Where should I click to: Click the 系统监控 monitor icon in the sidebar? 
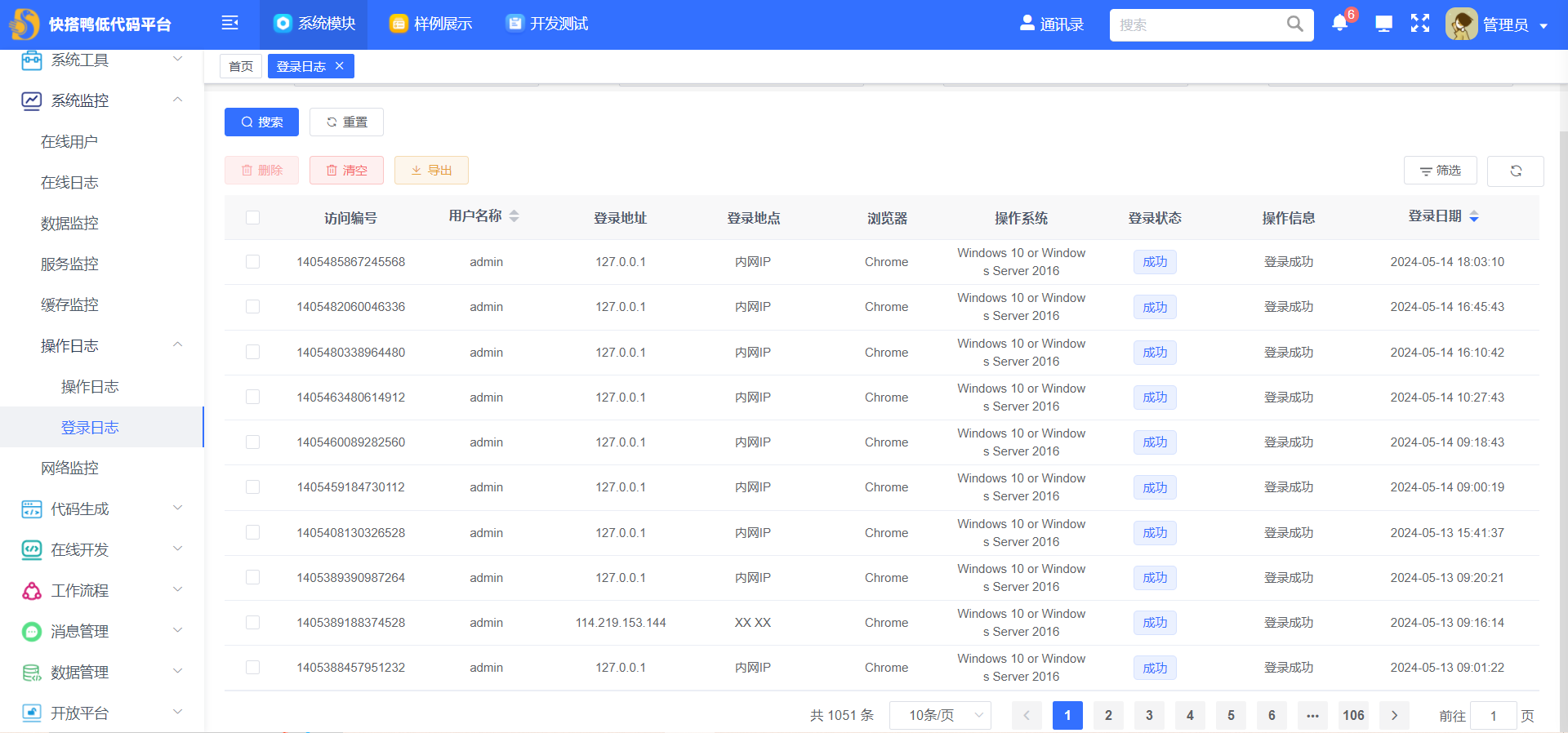[x=32, y=100]
